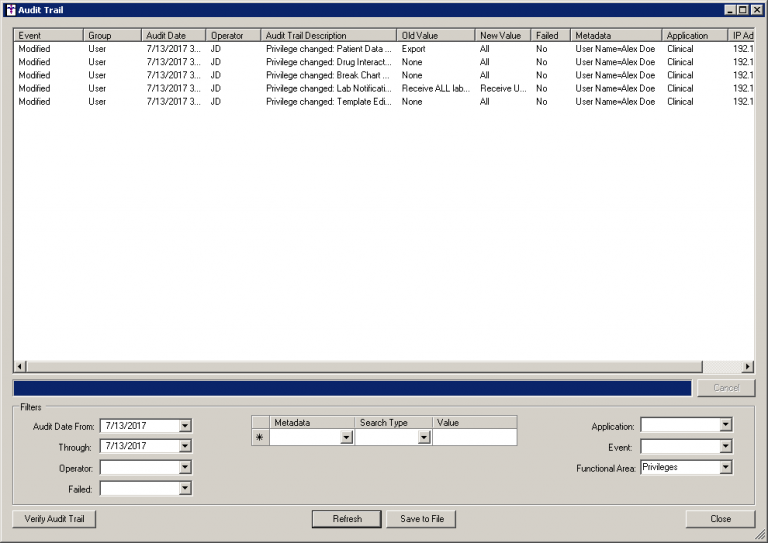Screen dimensions: 768x543
Task: Select the Break Chart privilege row
Action: tap(330, 75)
